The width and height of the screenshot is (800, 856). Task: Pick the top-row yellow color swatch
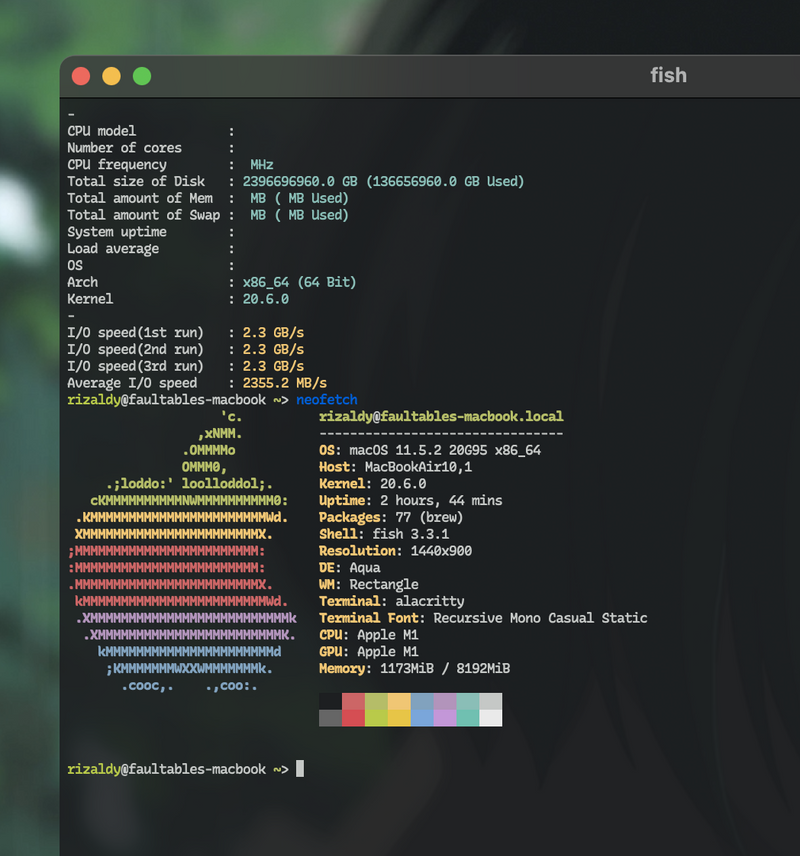(x=399, y=701)
